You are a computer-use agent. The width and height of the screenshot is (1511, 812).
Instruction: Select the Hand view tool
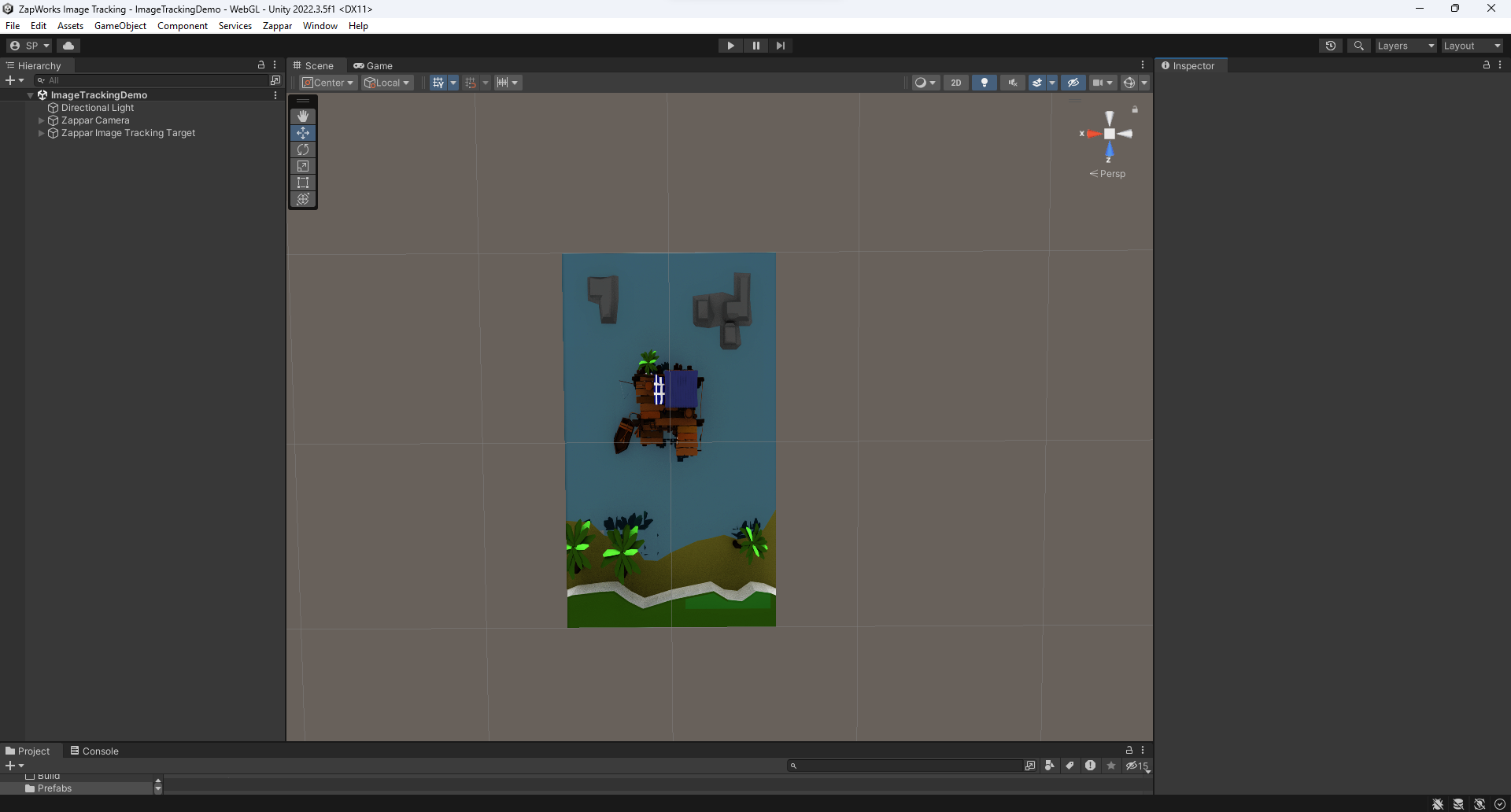pos(303,116)
